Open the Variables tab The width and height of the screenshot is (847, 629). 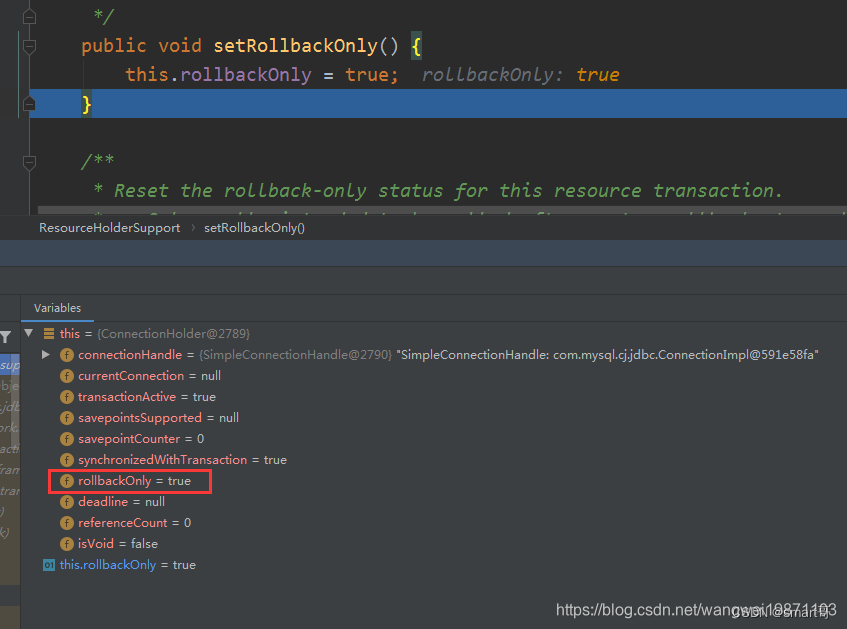[57, 308]
